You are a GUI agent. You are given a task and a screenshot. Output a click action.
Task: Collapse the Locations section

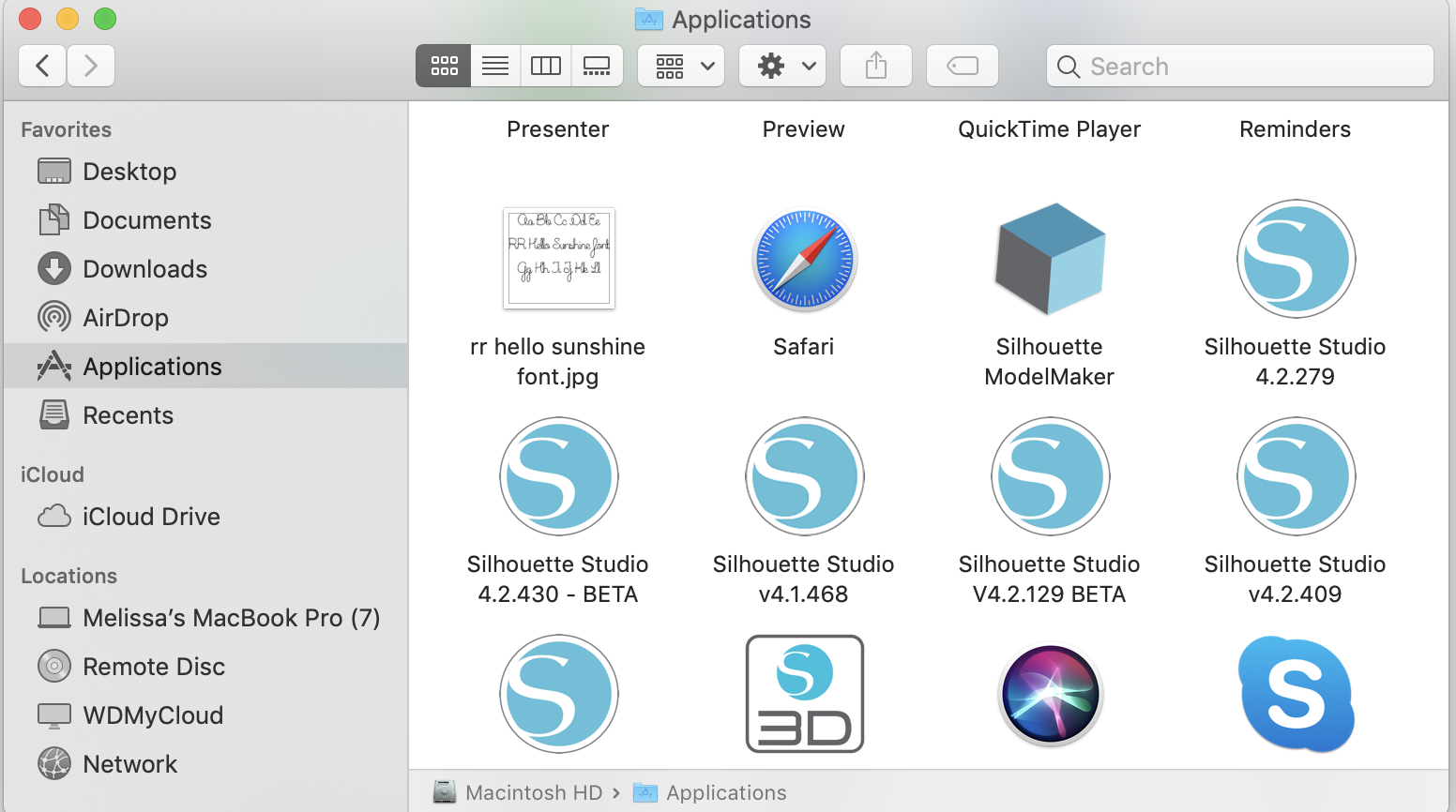(69, 575)
